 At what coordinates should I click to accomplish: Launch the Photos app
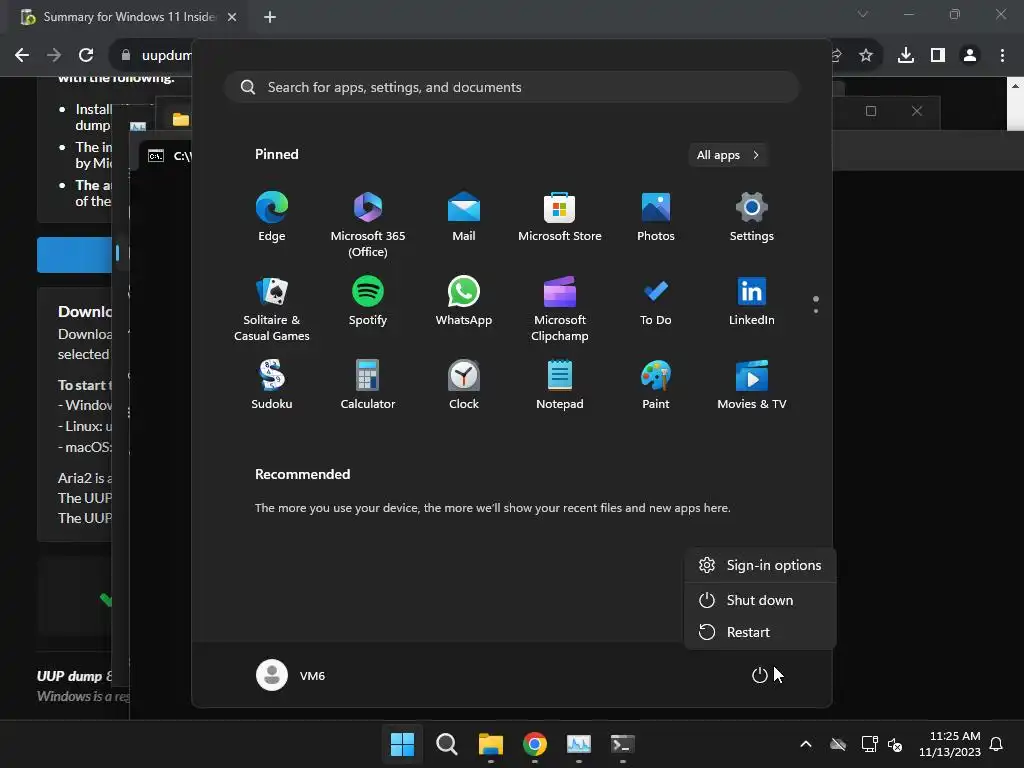[656, 217]
